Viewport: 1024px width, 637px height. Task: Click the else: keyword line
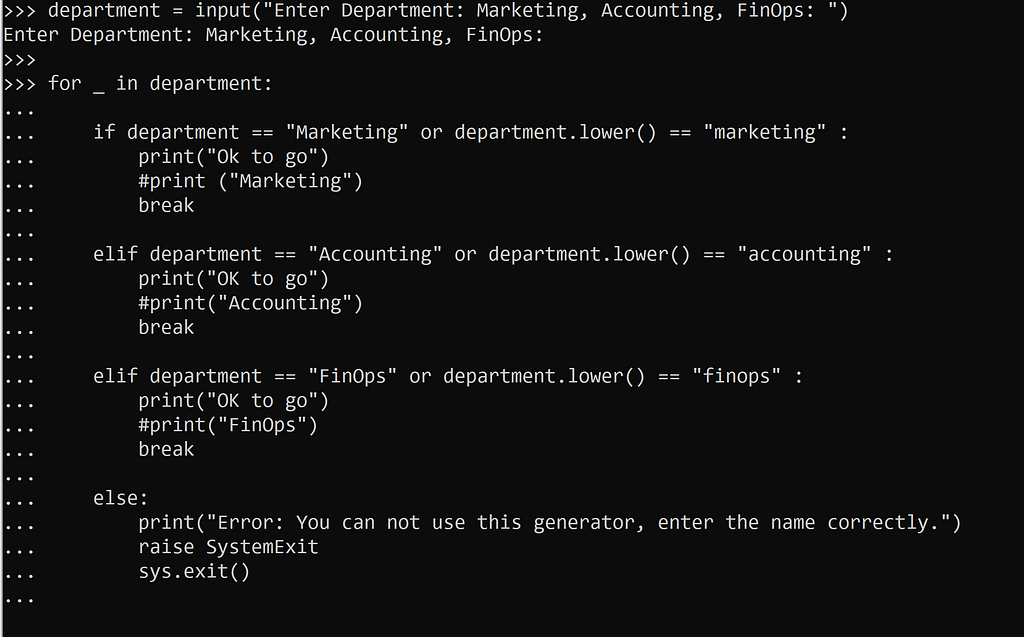click(x=121, y=498)
